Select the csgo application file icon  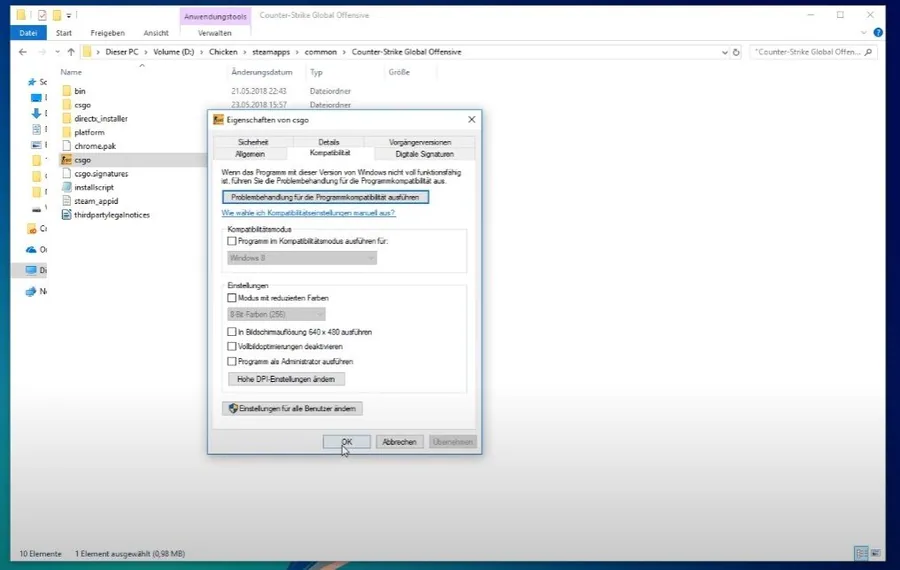67,160
